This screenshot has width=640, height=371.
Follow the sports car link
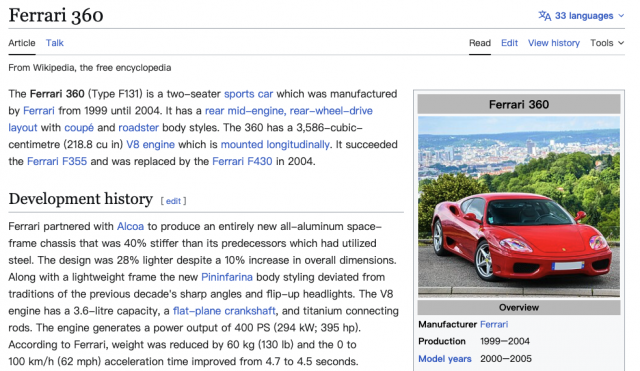click(248, 94)
